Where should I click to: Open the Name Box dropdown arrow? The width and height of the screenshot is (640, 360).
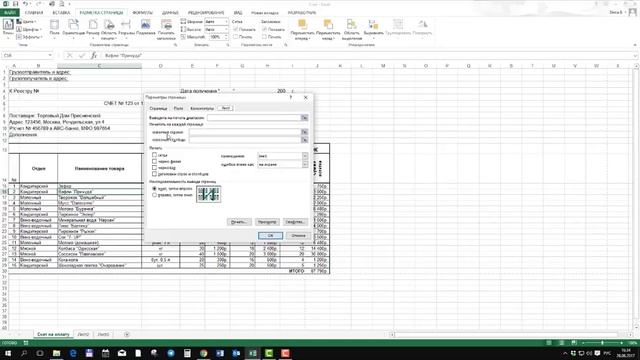(x=50, y=55)
